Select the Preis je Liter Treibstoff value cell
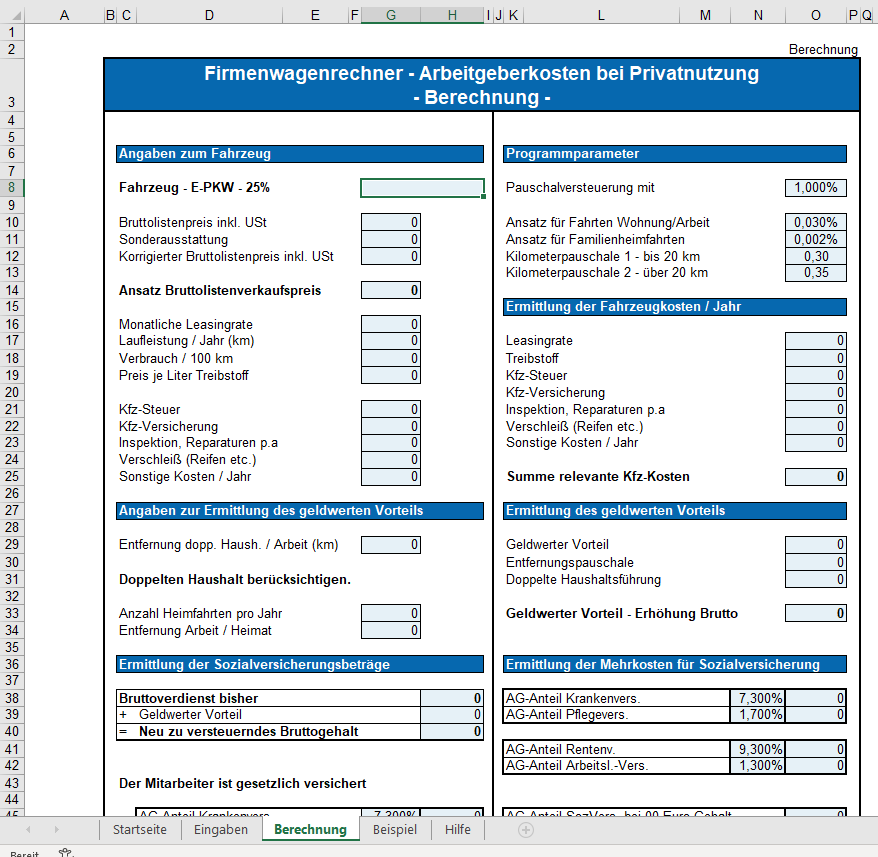 [x=391, y=375]
